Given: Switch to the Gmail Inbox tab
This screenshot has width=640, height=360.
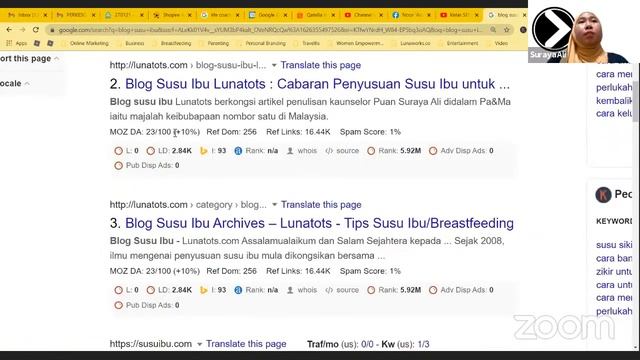Looking at the screenshot, I should pos(27,15).
